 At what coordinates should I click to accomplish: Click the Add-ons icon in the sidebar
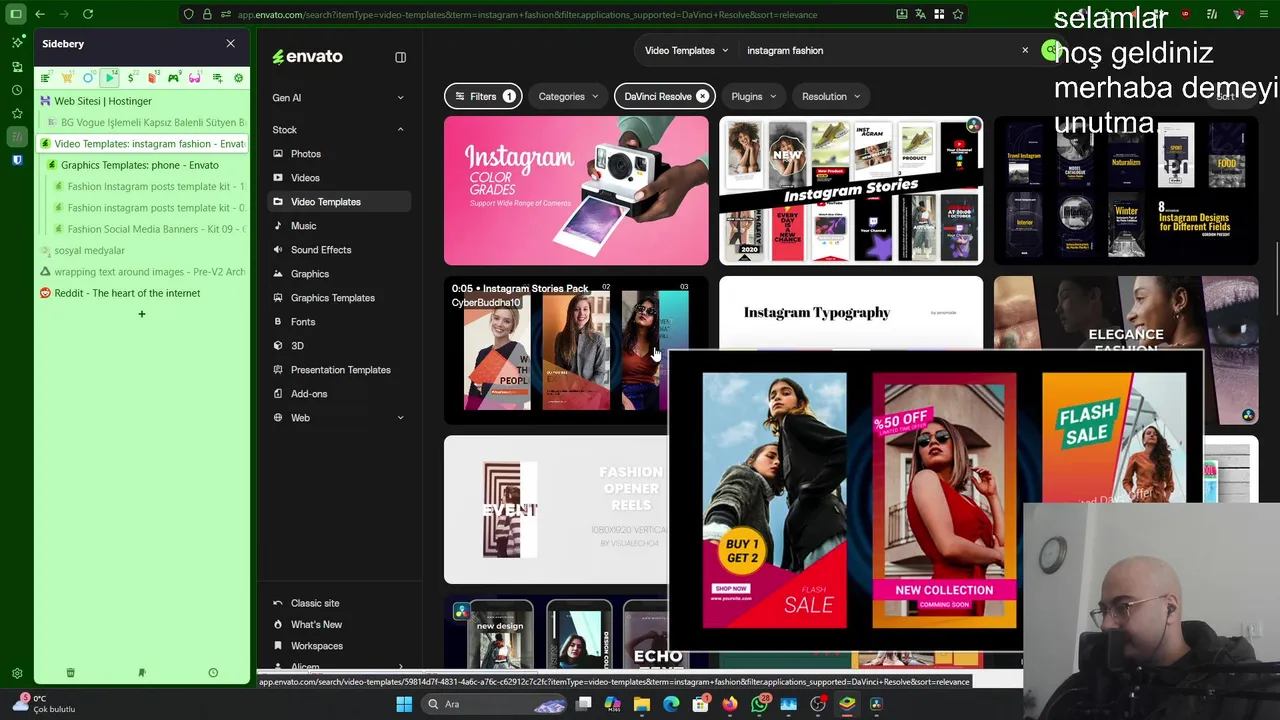(x=278, y=394)
